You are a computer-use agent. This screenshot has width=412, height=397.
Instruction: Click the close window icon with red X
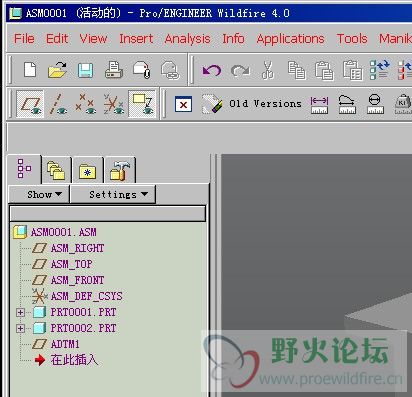click(x=183, y=104)
